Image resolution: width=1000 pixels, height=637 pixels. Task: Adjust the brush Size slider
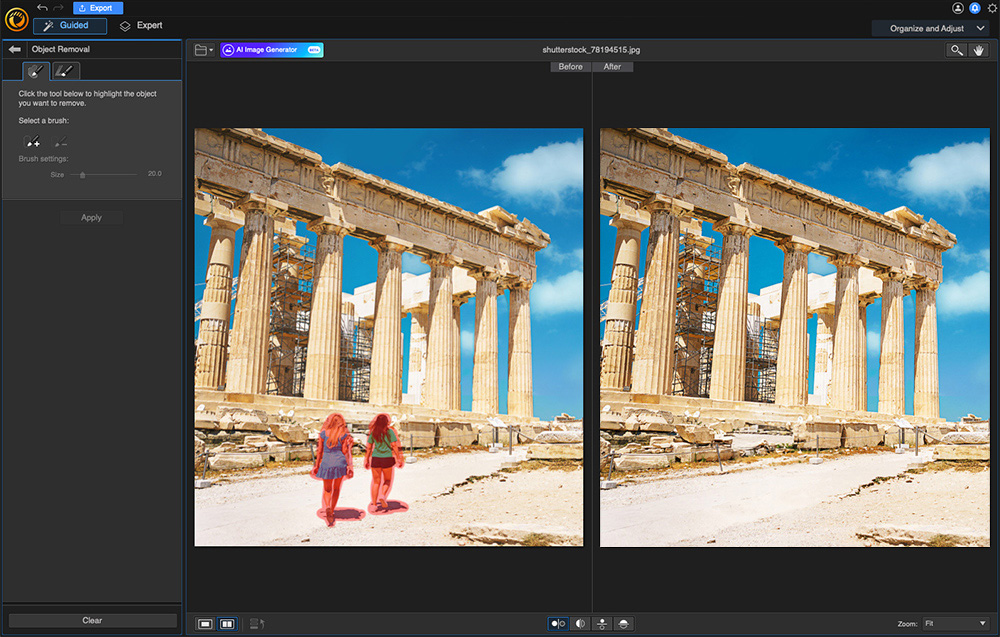tap(82, 174)
